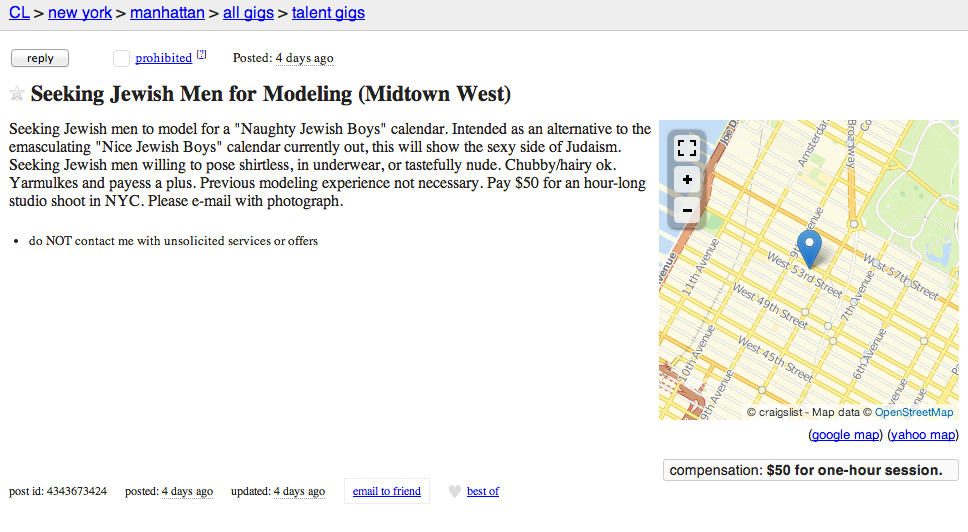
Task: Zoom out of the map with minus button
Action: click(x=686, y=210)
